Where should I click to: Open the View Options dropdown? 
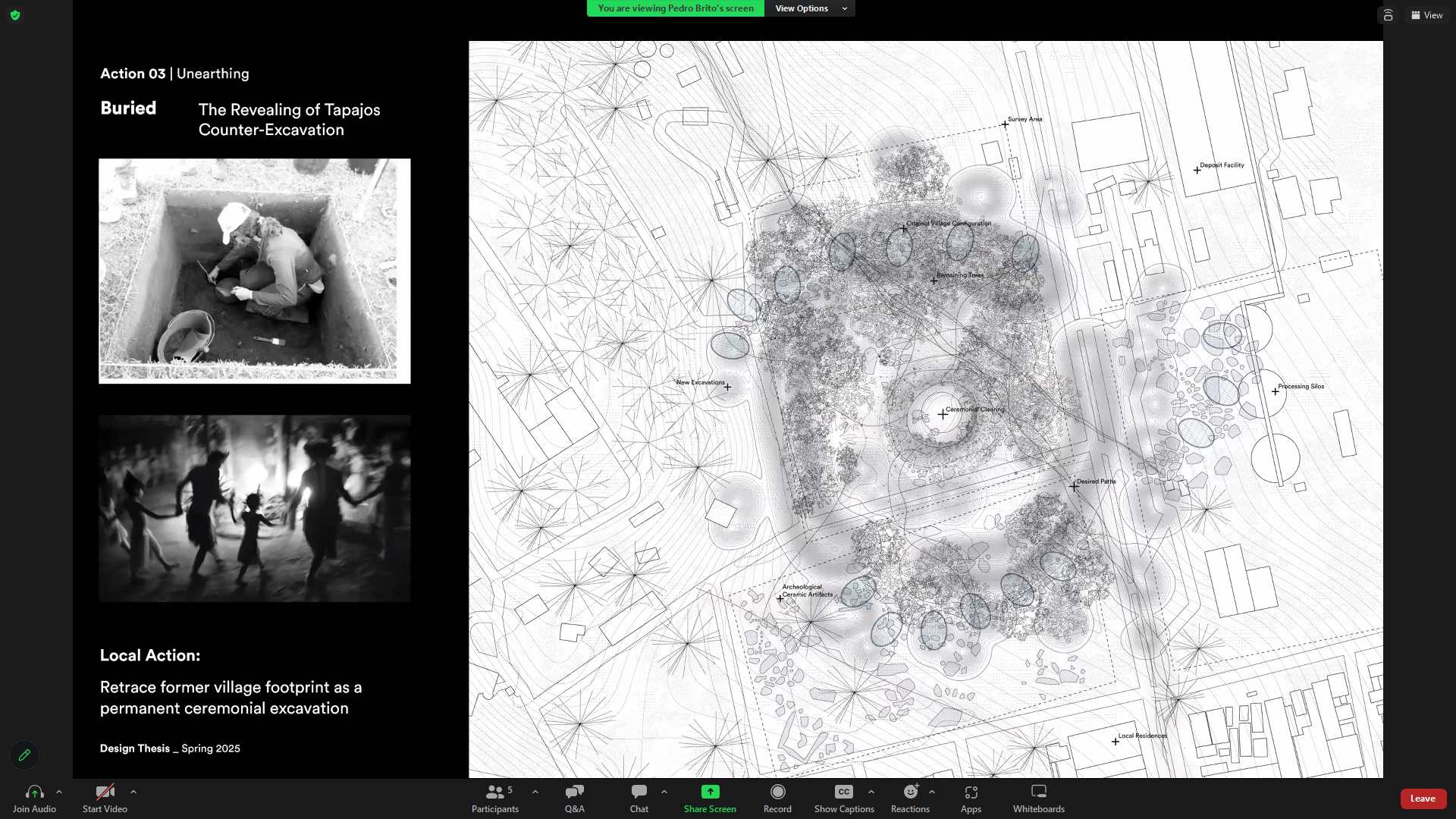[x=810, y=8]
